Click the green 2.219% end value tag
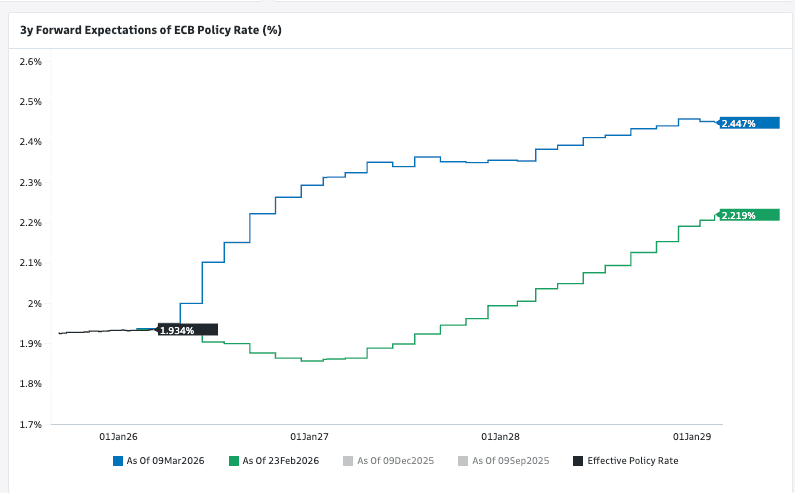Viewport: 795px width, 493px height. (741, 214)
